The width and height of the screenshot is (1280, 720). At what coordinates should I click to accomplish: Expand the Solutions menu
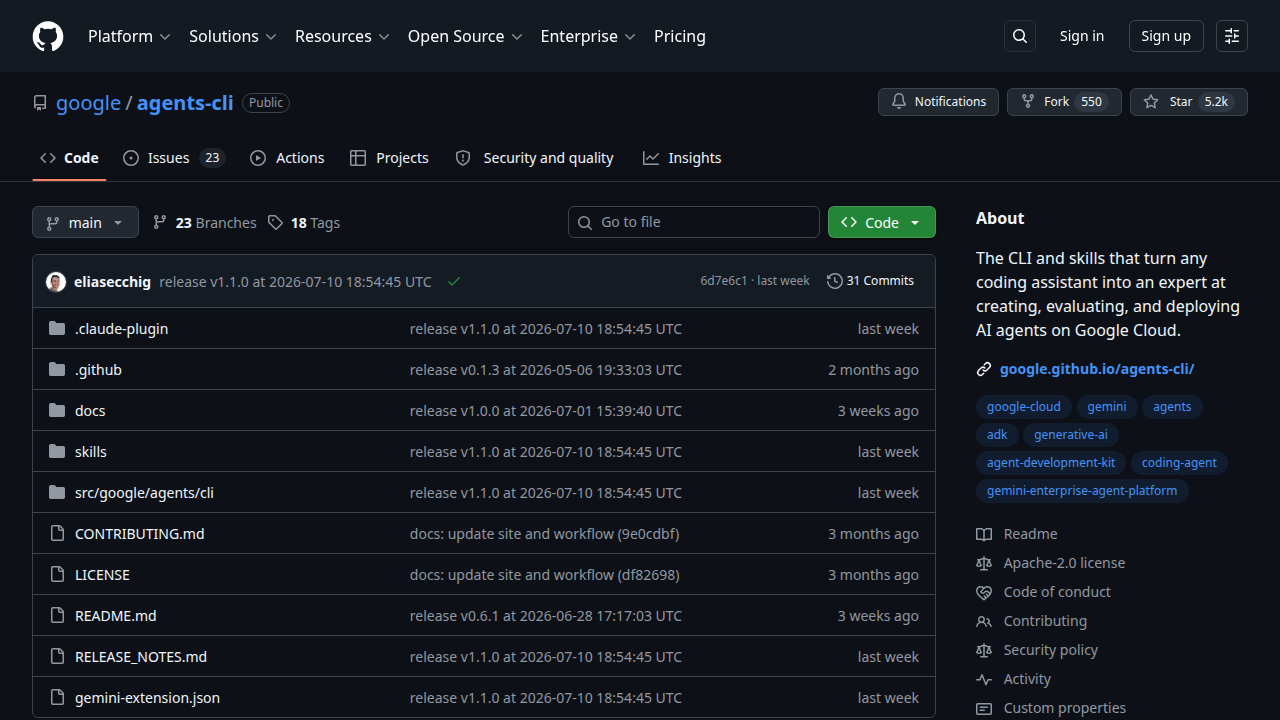click(x=232, y=36)
